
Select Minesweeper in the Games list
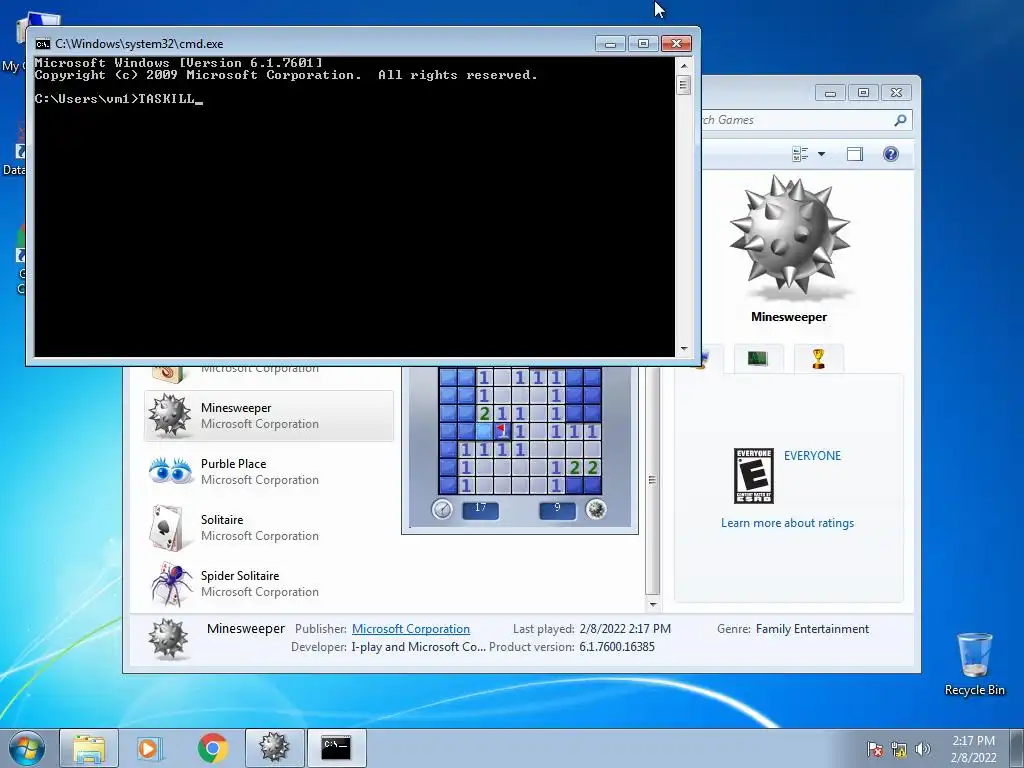268,416
